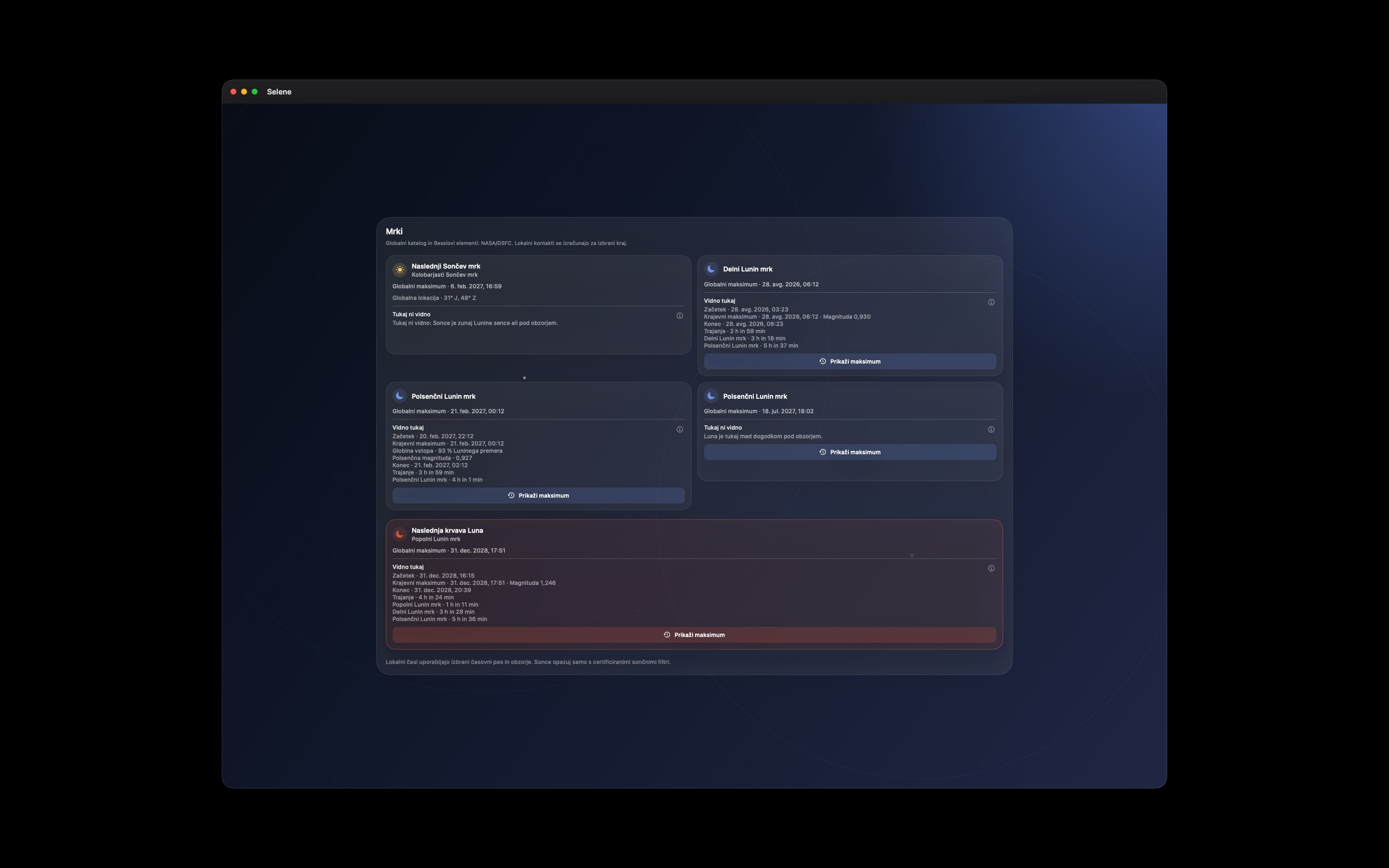Click moon icon of 18. jul. 2027 eclipse card
1389x868 pixels.
pyautogui.click(x=711, y=396)
